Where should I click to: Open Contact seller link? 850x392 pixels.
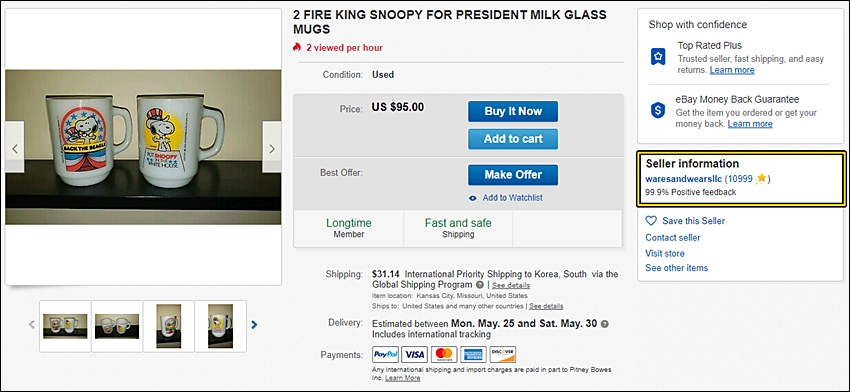[673, 237]
